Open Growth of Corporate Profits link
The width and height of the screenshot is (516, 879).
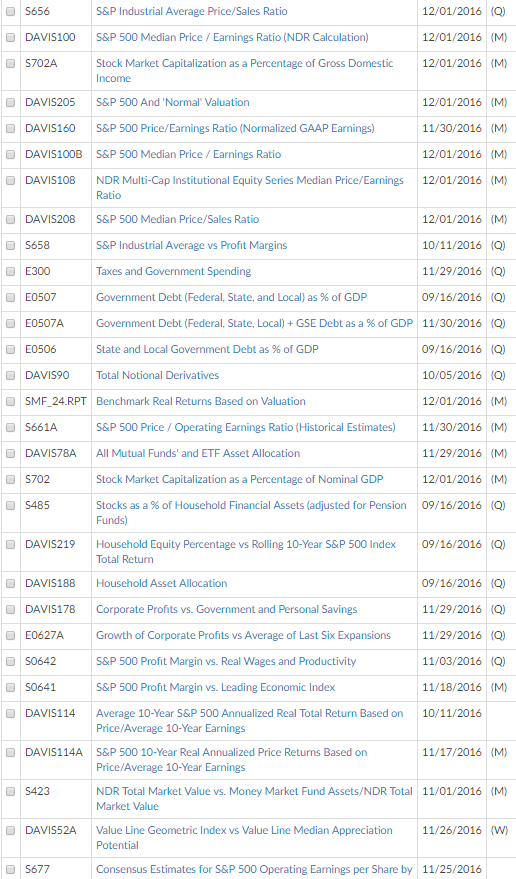[243, 635]
